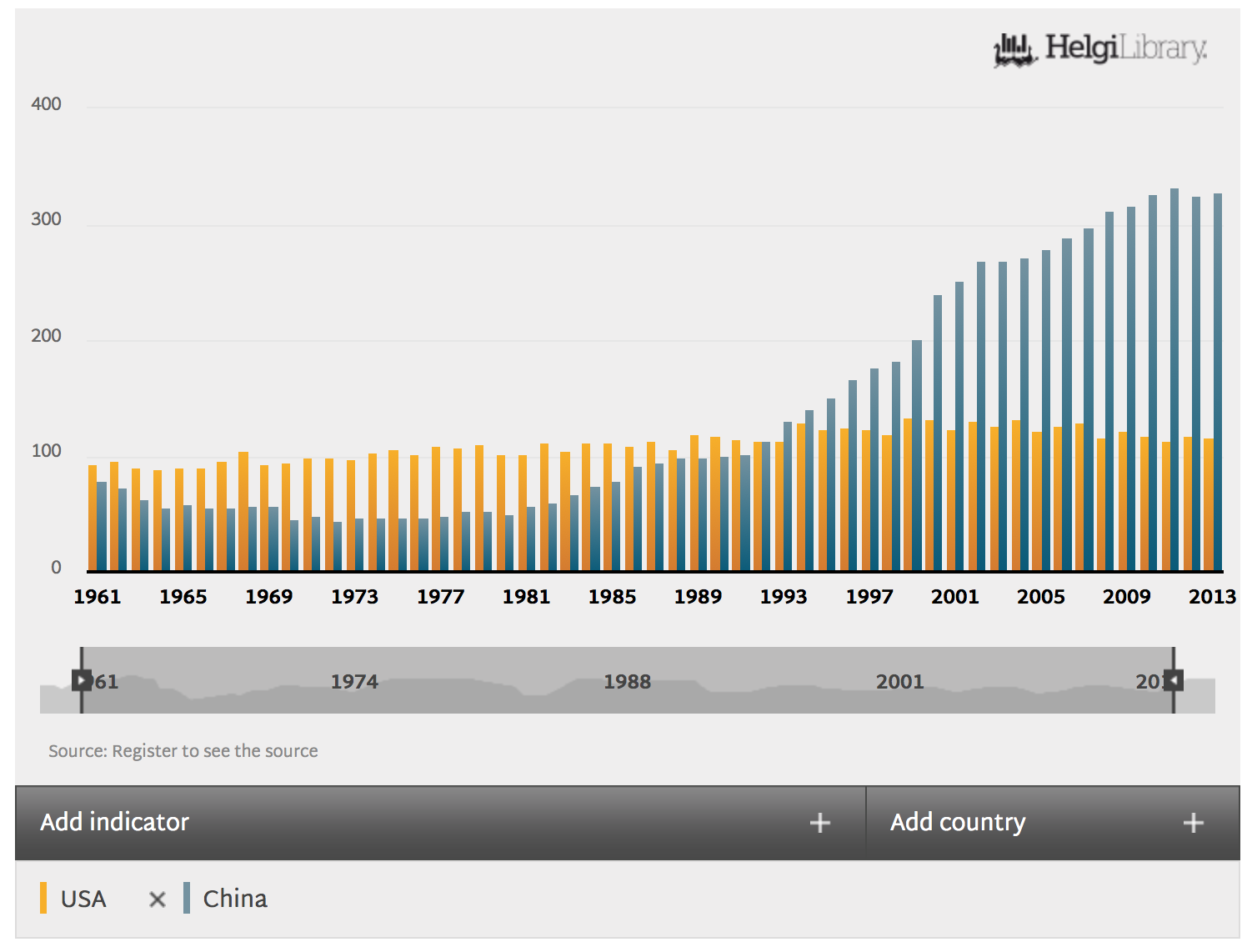The width and height of the screenshot is (1252, 952).
Task: Grab the left range slider handle
Action: pos(81,681)
